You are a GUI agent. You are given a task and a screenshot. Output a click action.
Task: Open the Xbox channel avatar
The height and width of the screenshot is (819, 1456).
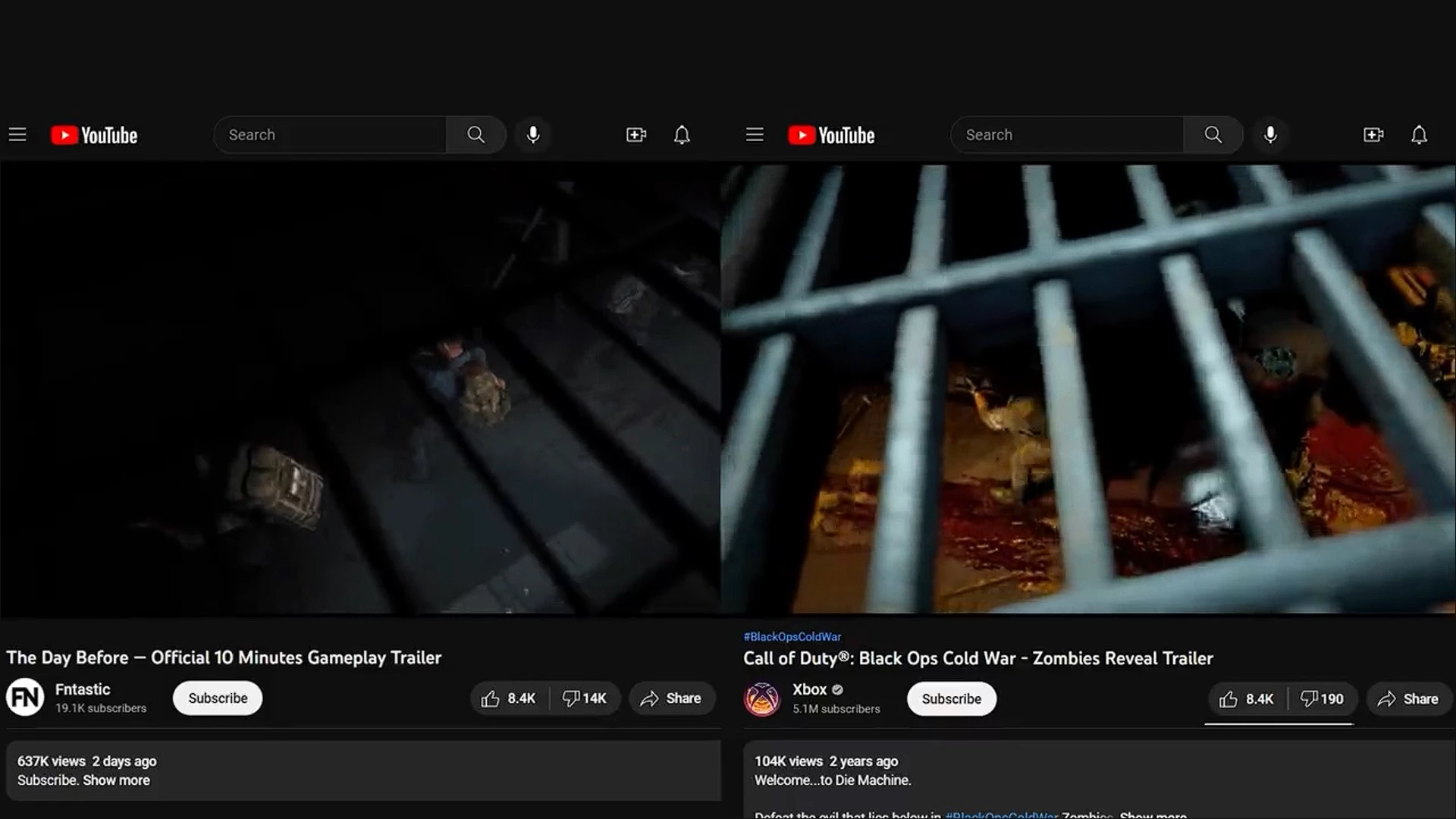pyautogui.click(x=762, y=698)
